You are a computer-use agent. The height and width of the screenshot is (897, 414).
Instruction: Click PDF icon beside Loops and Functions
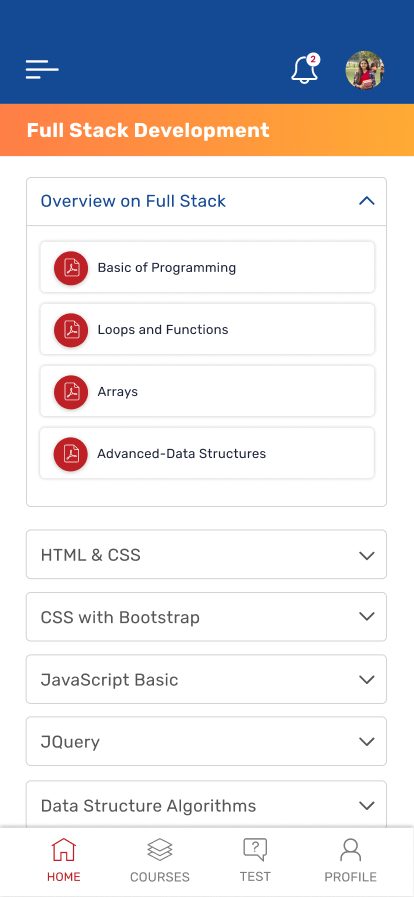(71, 330)
